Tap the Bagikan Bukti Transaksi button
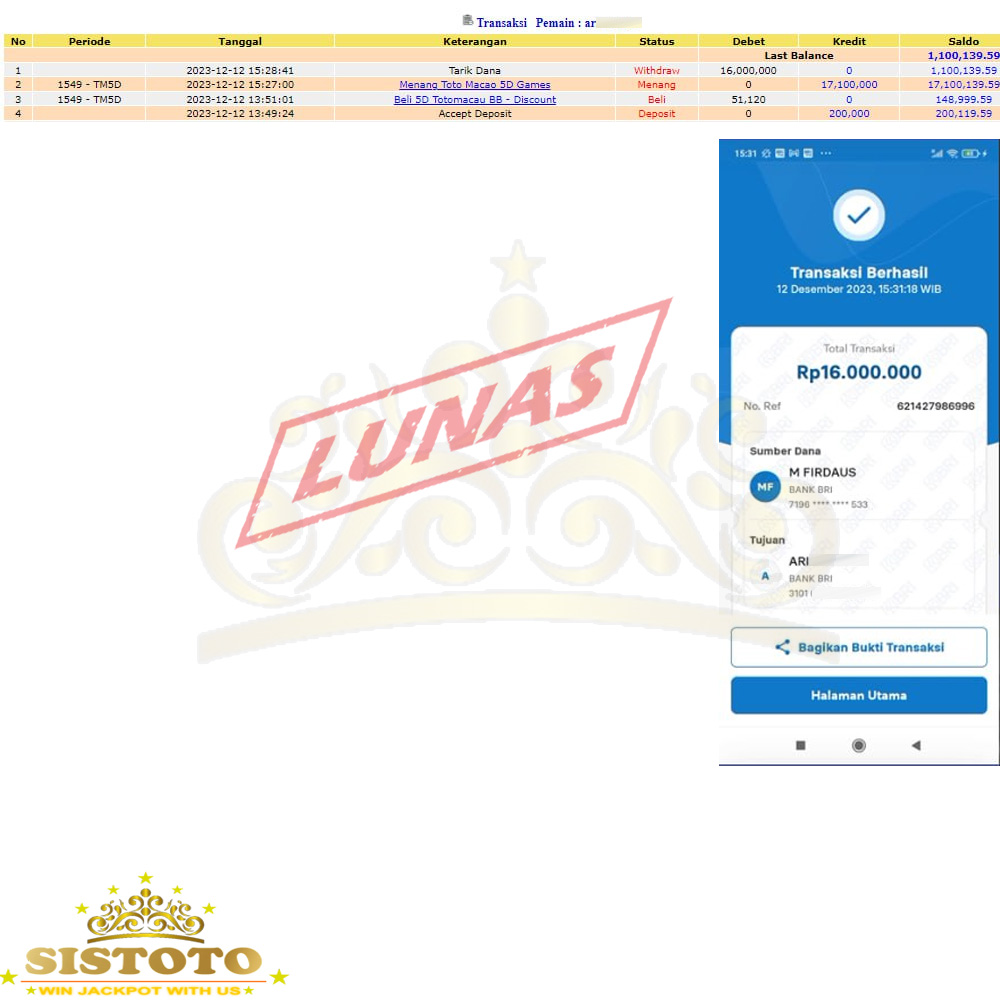 pos(858,647)
